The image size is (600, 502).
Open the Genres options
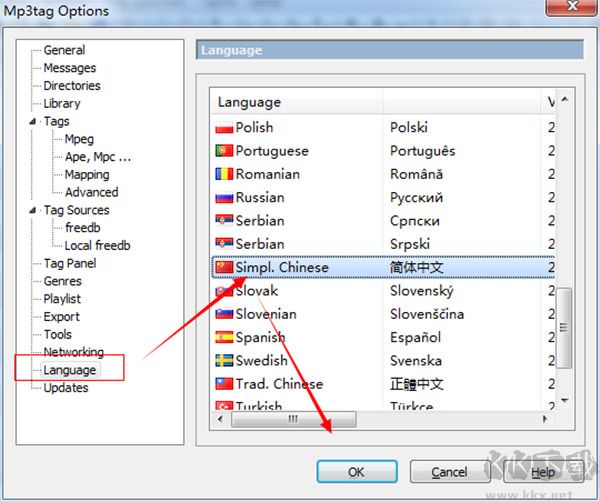coord(62,281)
